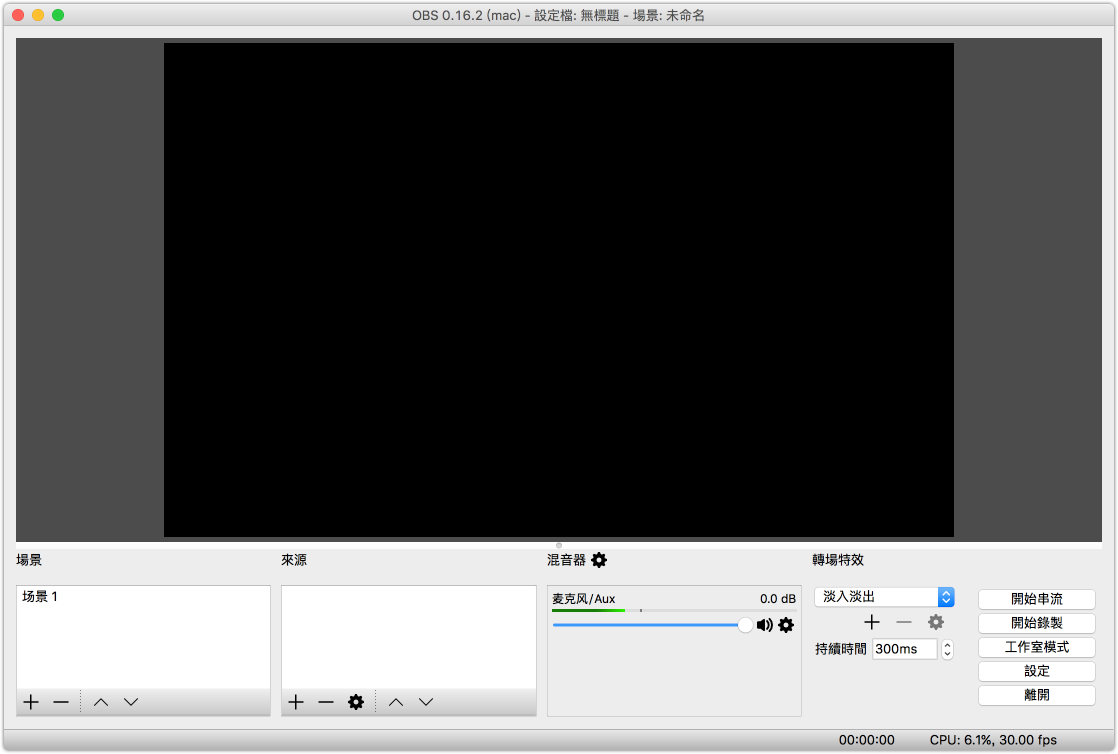This screenshot has width=1118, height=754.
Task: Click 開始串流 to start streaming
Action: point(1037,598)
